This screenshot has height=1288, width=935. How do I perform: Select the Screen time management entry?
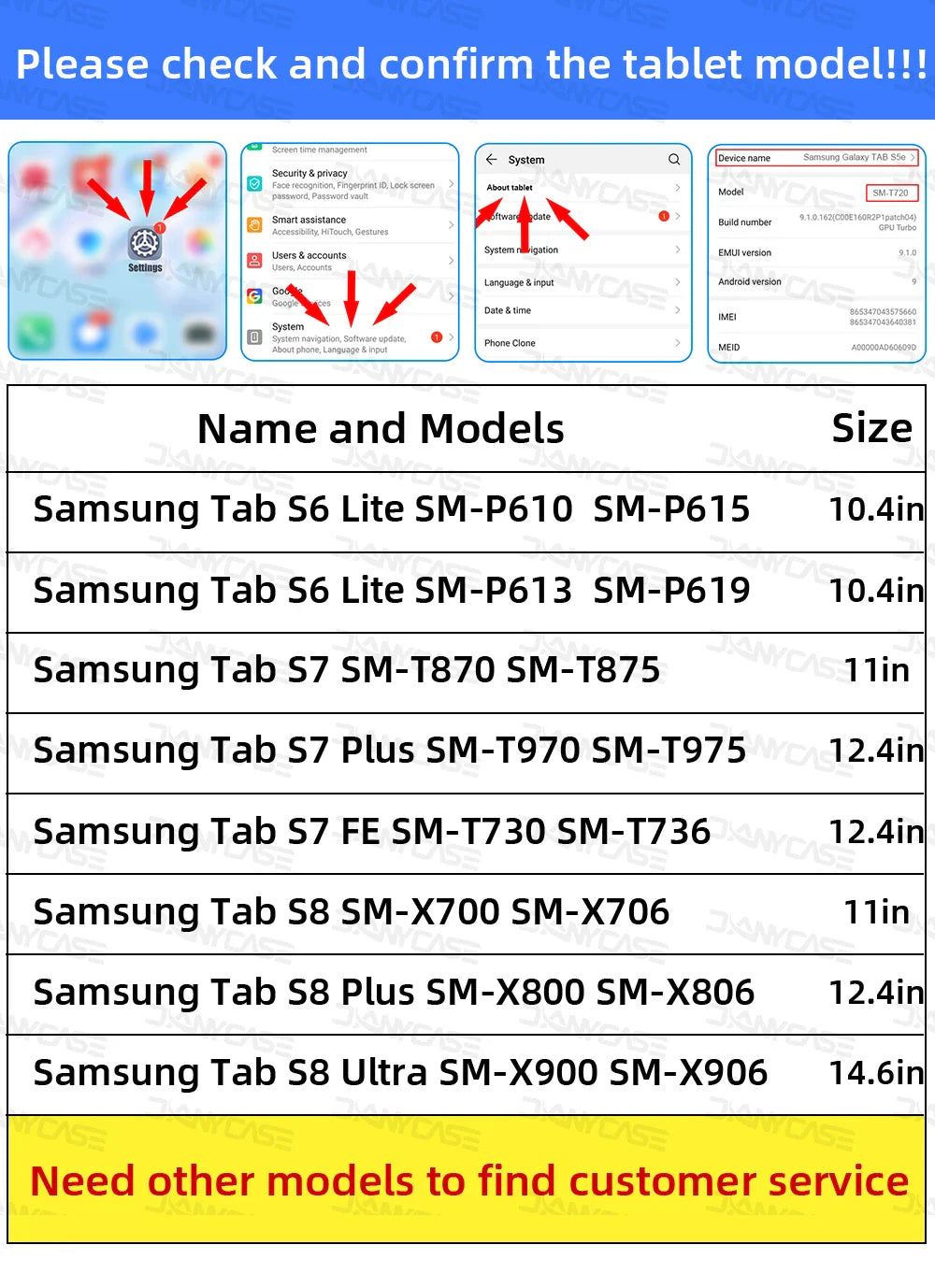coord(319,150)
